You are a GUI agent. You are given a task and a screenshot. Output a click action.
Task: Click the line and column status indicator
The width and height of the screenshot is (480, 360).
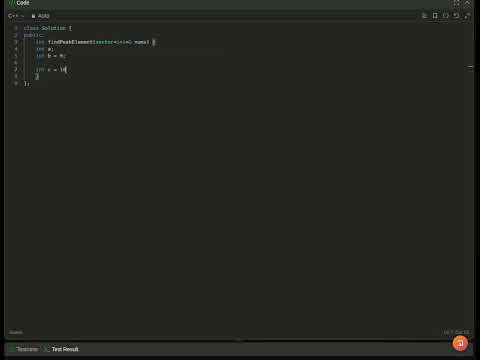[456, 332]
